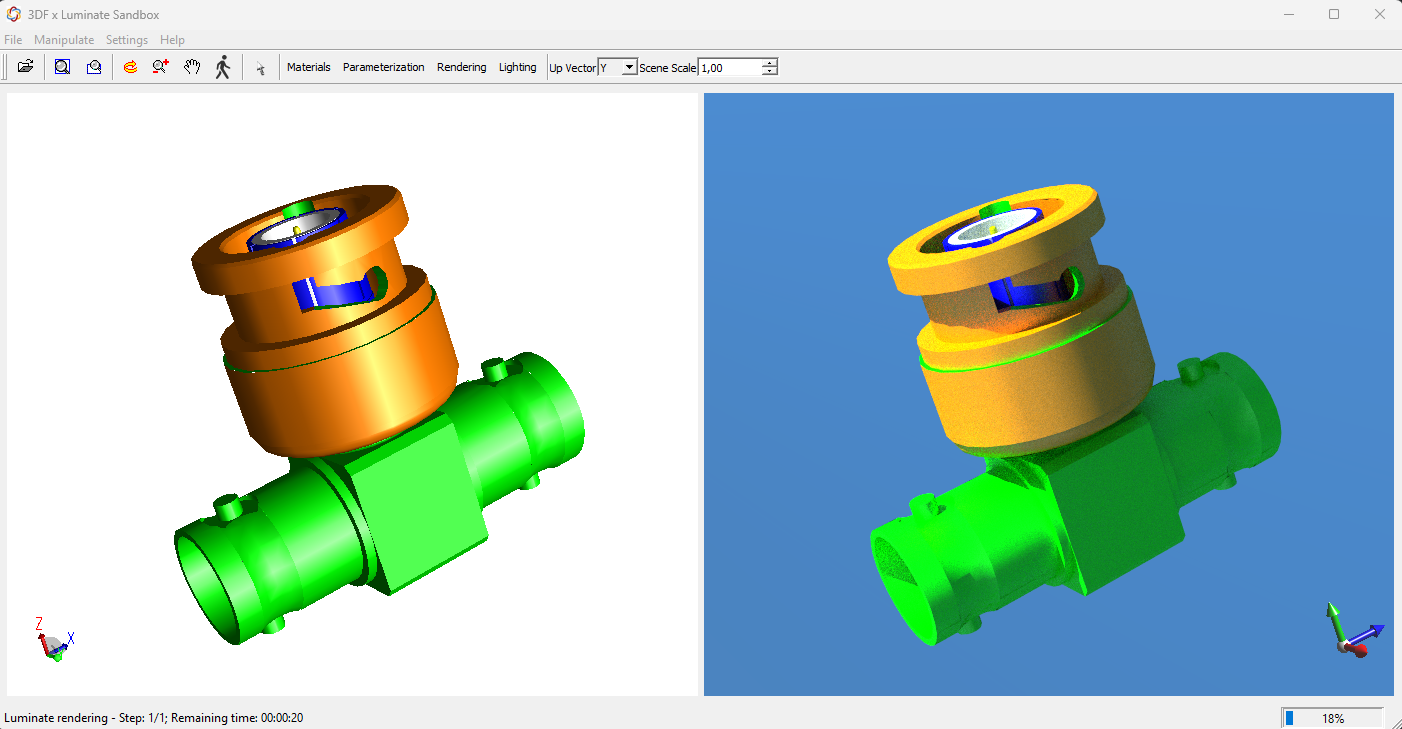Activate the walk mode person icon
Image resolution: width=1402 pixels, height=729 pixels.
223,67
